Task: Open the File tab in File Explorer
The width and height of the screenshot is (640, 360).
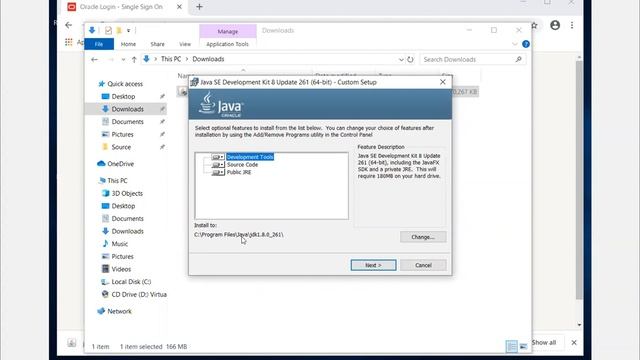Action: tap(99, 44)
